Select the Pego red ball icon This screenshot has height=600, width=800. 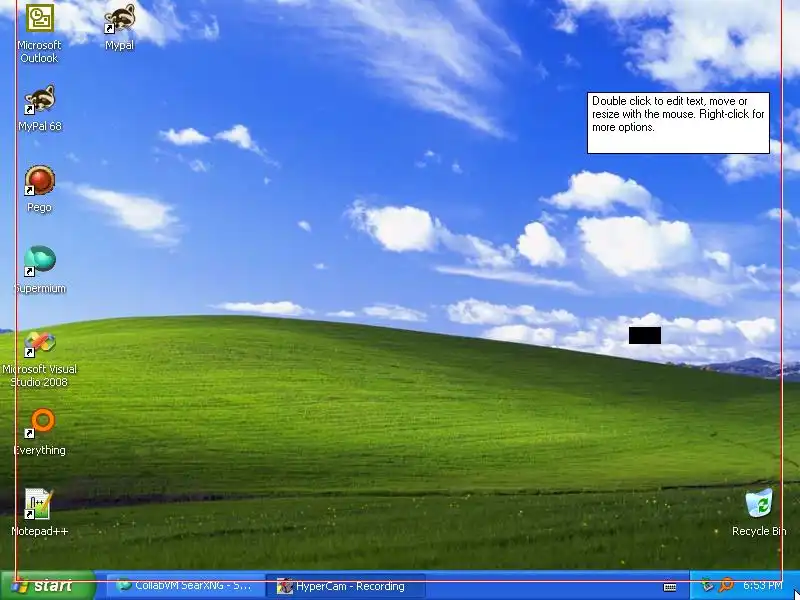point(40,181)
